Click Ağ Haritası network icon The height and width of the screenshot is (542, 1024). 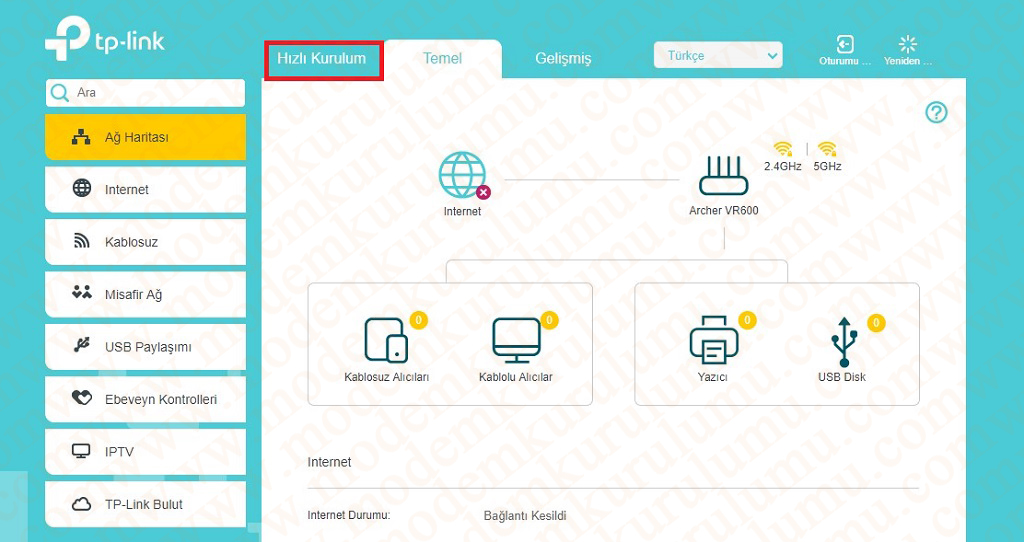[81, 136]
